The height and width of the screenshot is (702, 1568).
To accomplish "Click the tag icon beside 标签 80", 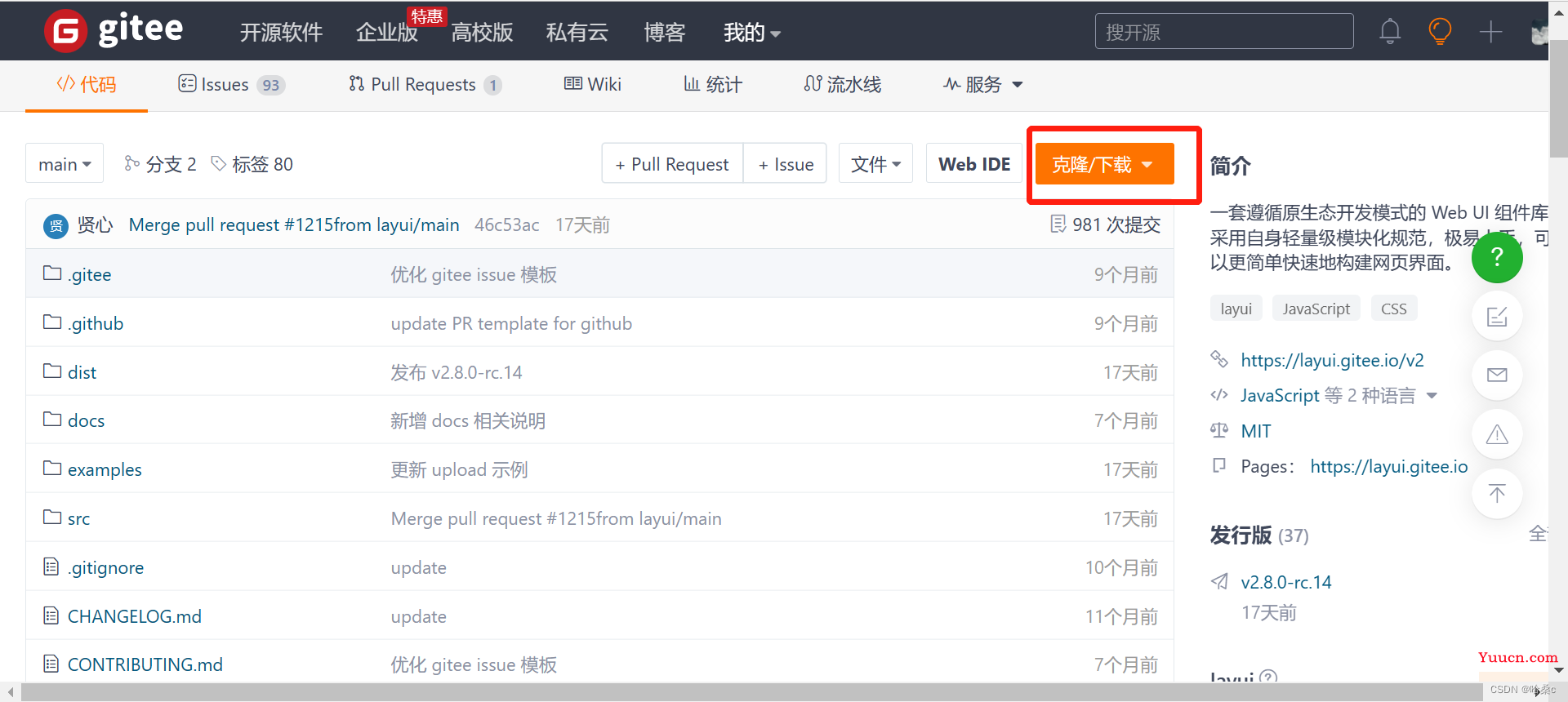I will 218,163.
